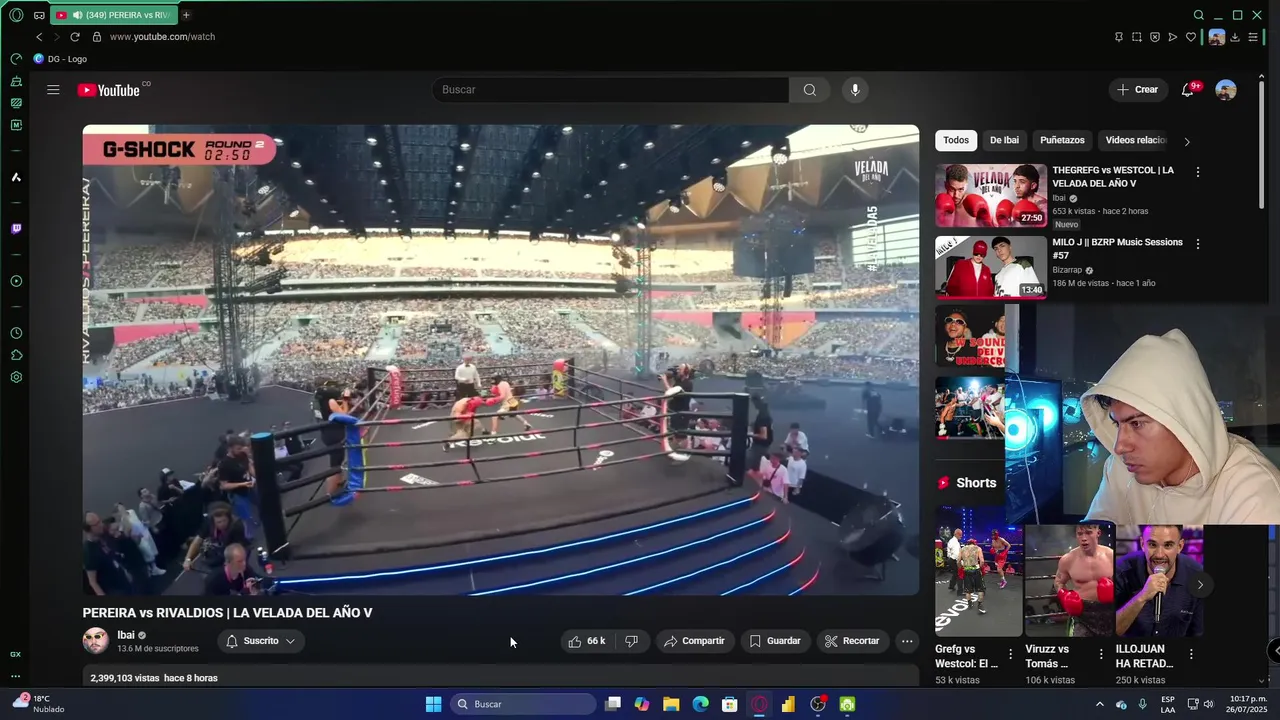The image size is (1280, 720).
Task: Open YouTube notifications bell
Action: (x=1187, y=90)
